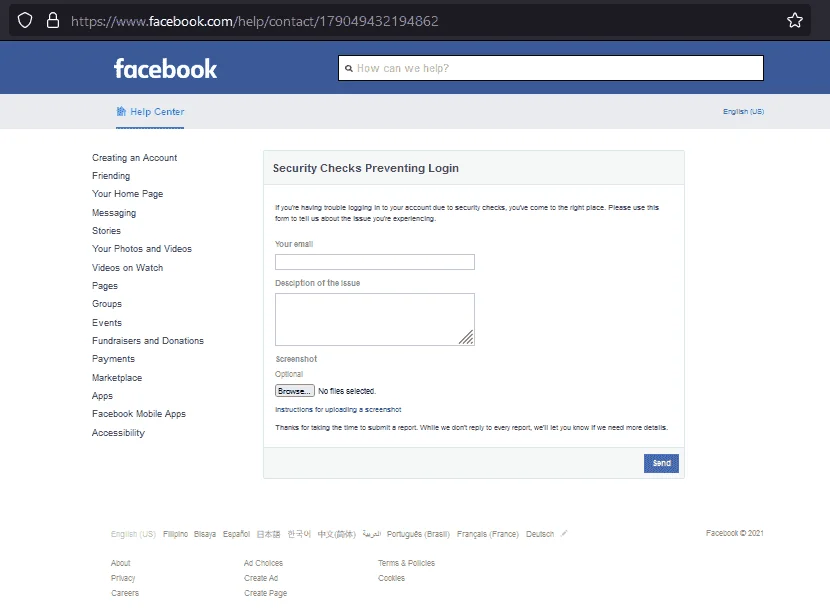Image resolution: width=830 pixels, height=615 pixels.
Task: Select Filipino language in footer
Action: (x=175, y=534)
